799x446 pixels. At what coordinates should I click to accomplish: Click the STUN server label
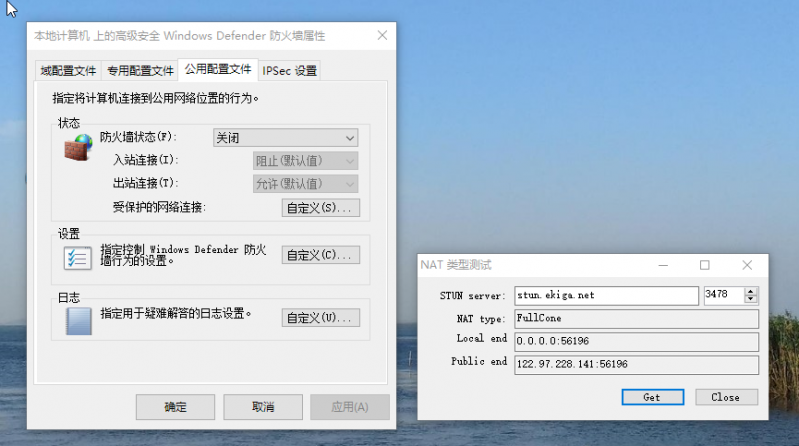pos(472,296)
